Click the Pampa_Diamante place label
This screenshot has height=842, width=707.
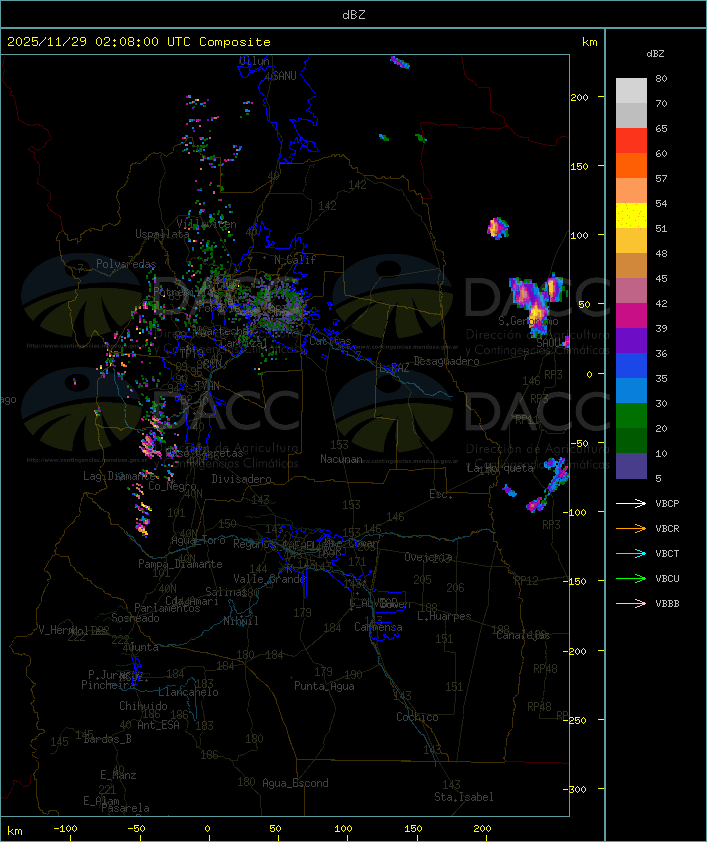180,564
